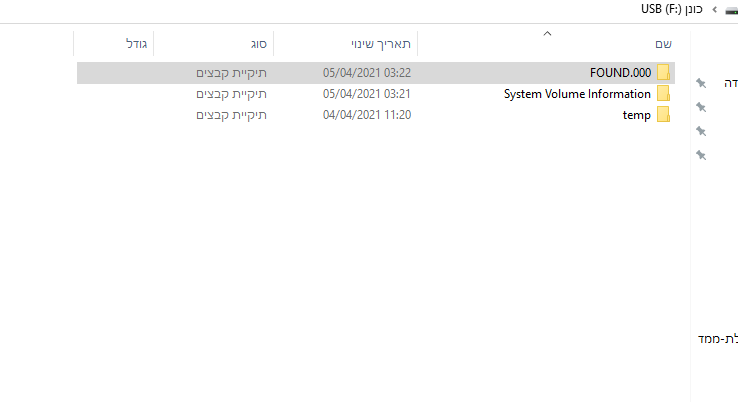
Task: Click the USB drive icon in address bar
Action: 731,9
